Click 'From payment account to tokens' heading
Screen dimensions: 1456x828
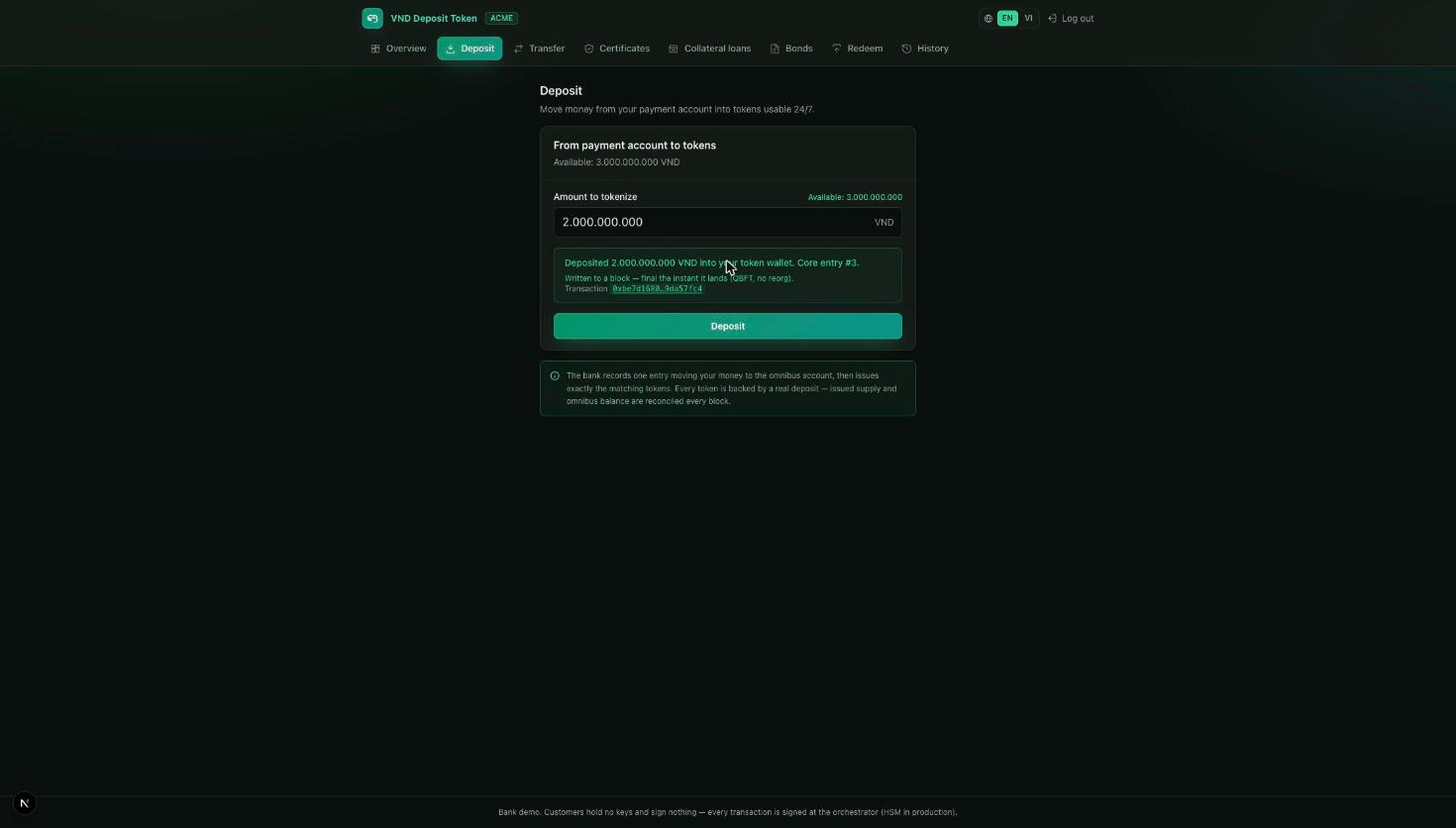(635, 146)
